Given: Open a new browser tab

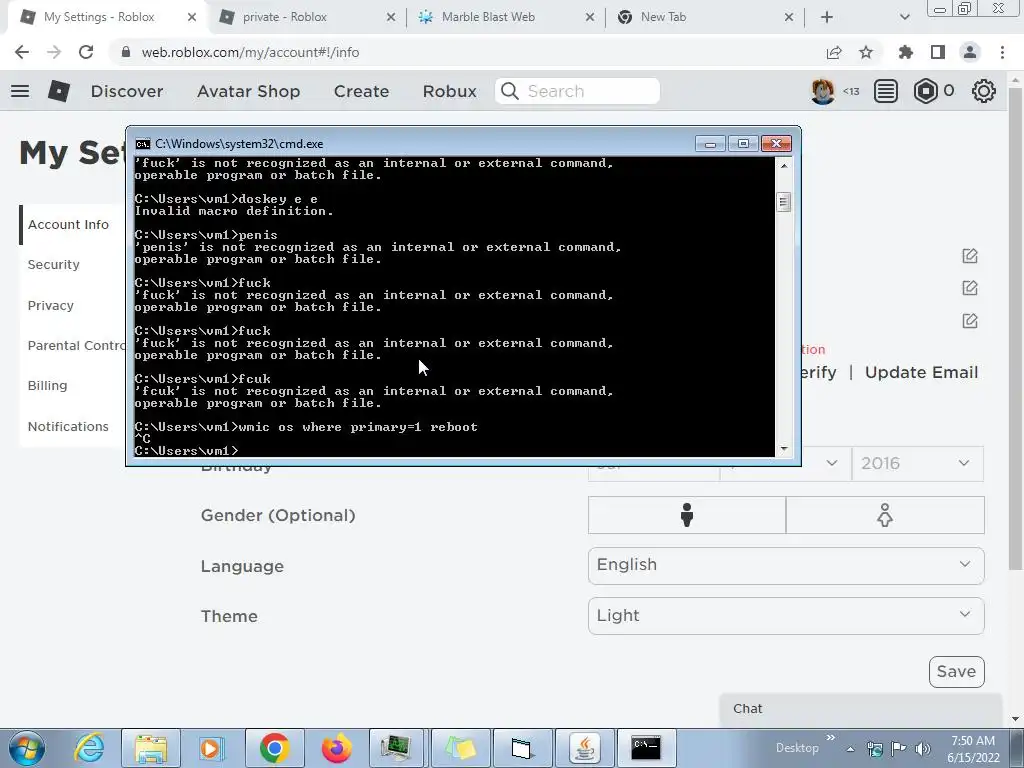Looking at the screenshot, I should tap(827, 17).
